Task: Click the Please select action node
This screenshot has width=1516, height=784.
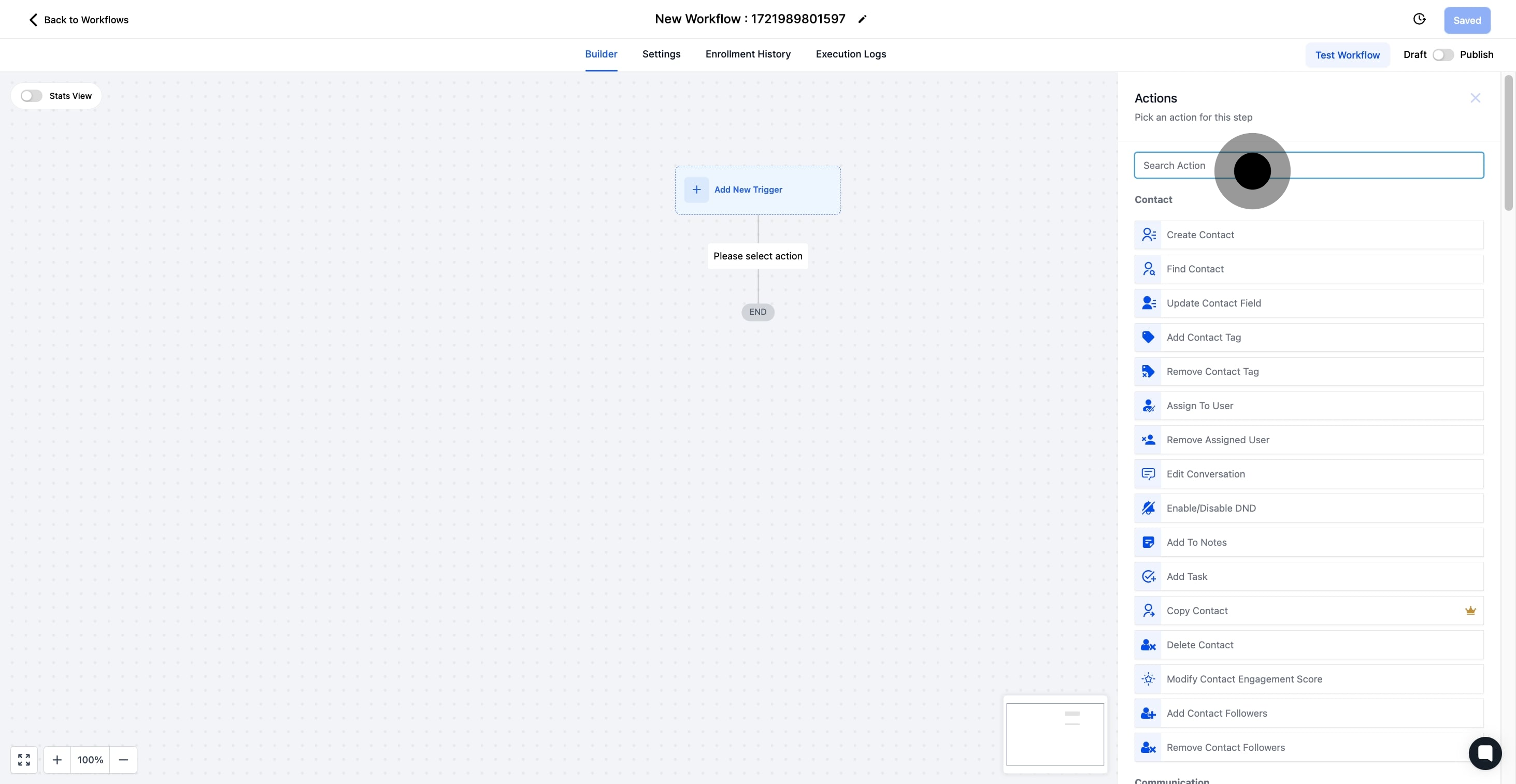Action: click(757, 256)
